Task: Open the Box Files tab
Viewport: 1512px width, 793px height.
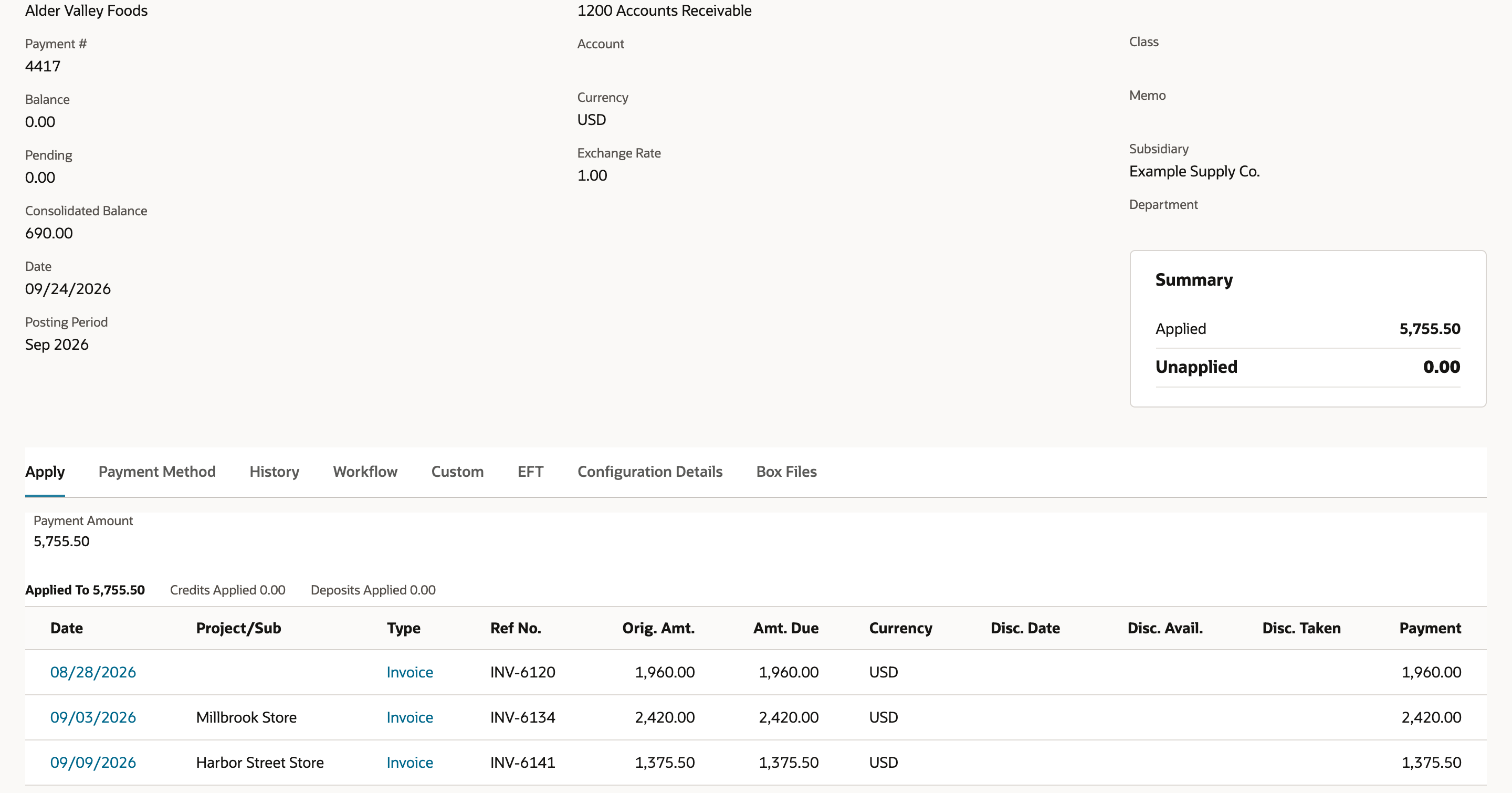Action: (786, 472)
